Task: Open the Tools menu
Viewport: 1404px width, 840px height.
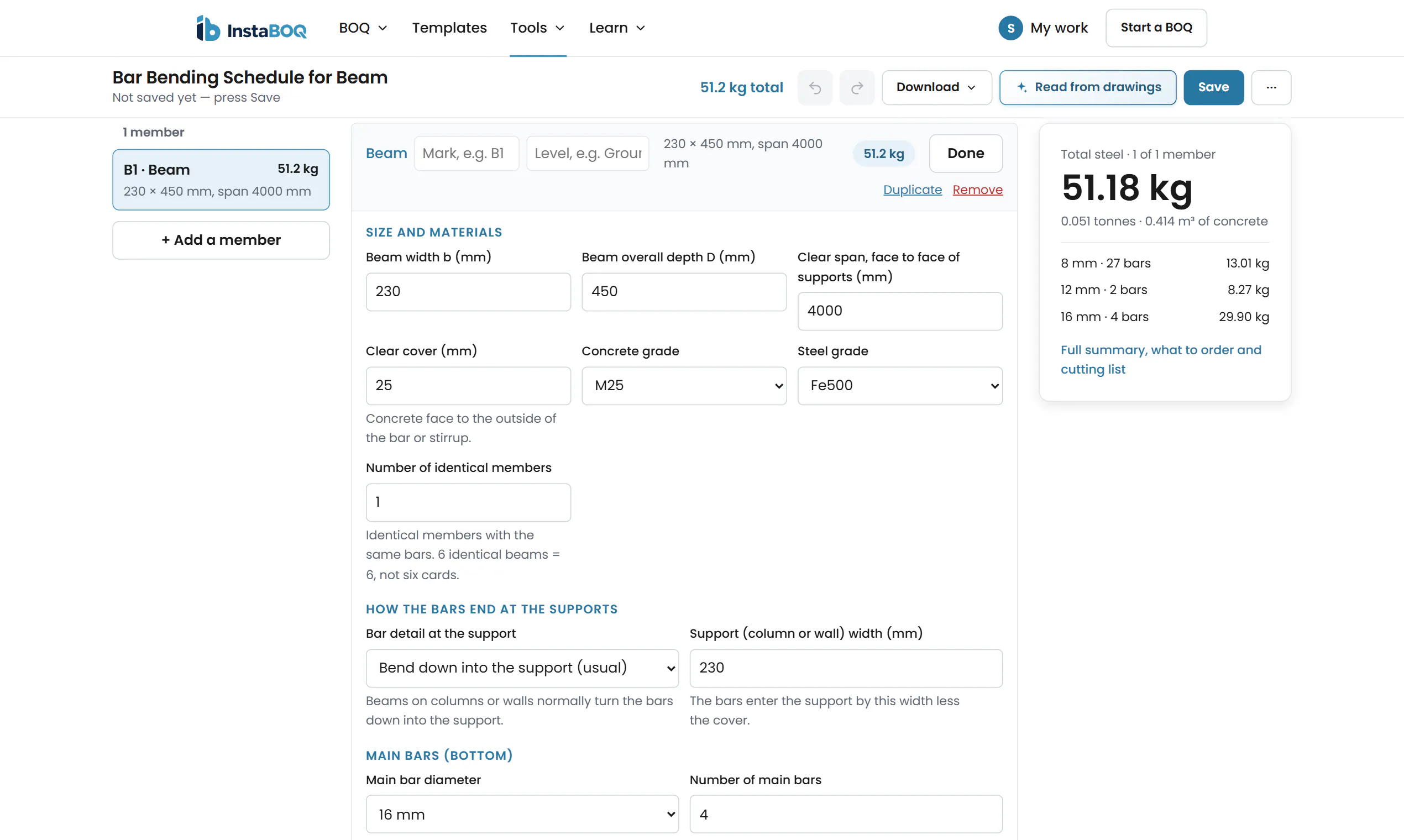Action: tap(537, 28)
